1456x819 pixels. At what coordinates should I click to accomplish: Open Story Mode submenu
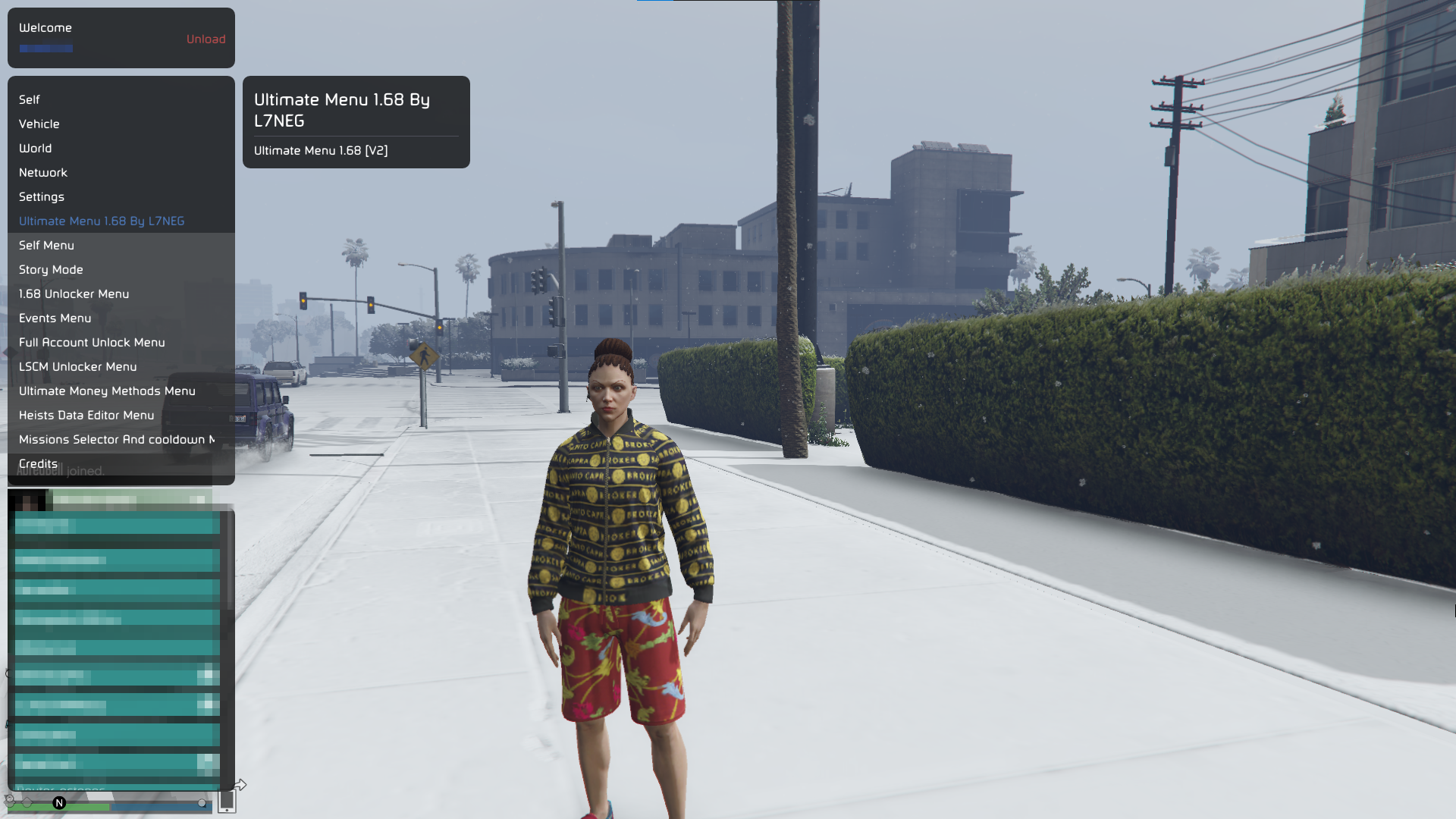coord(51,269)
